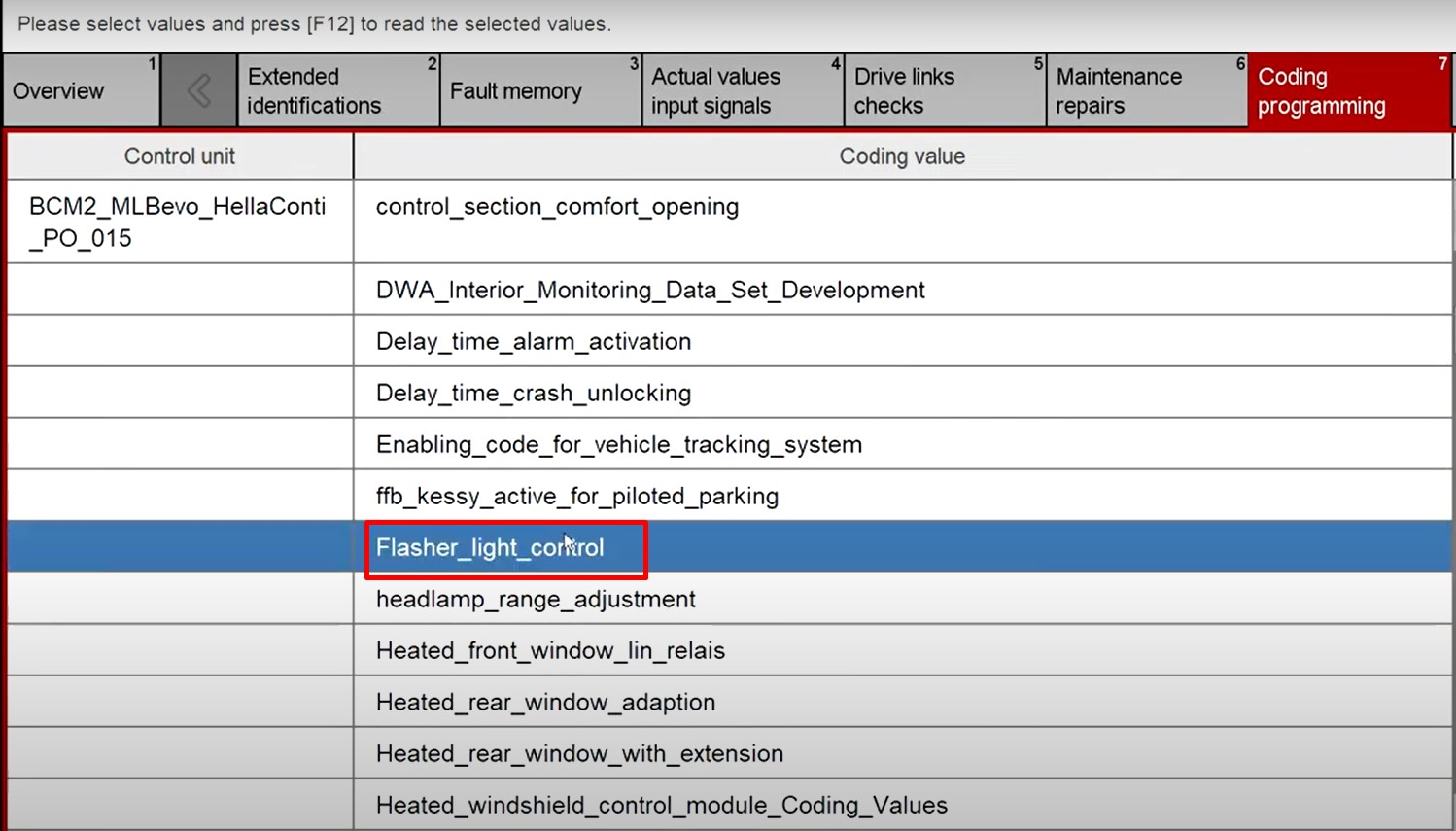Click the back chevron arrow icon
1456x831 pixels.
[x=199, y=91]
